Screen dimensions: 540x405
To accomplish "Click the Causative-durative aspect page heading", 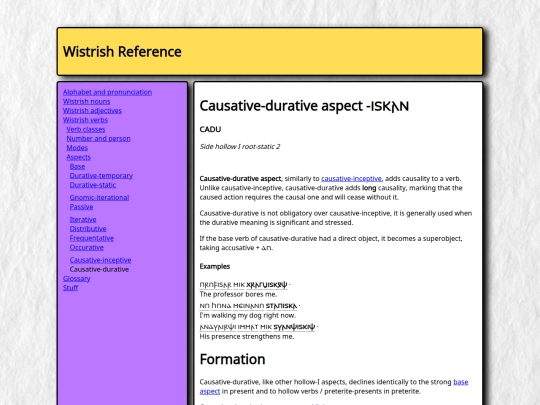I will coord(304,106).
